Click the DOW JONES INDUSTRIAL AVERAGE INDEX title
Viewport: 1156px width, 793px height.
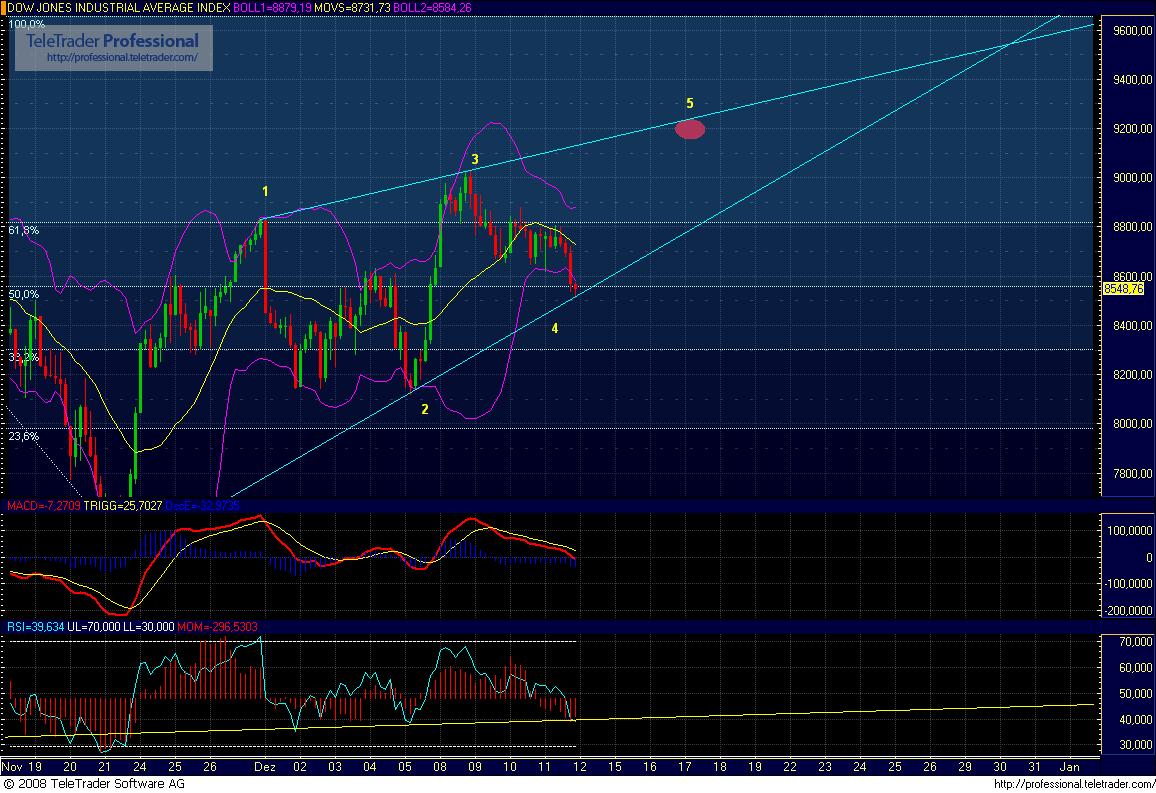[x=119, y=7]
